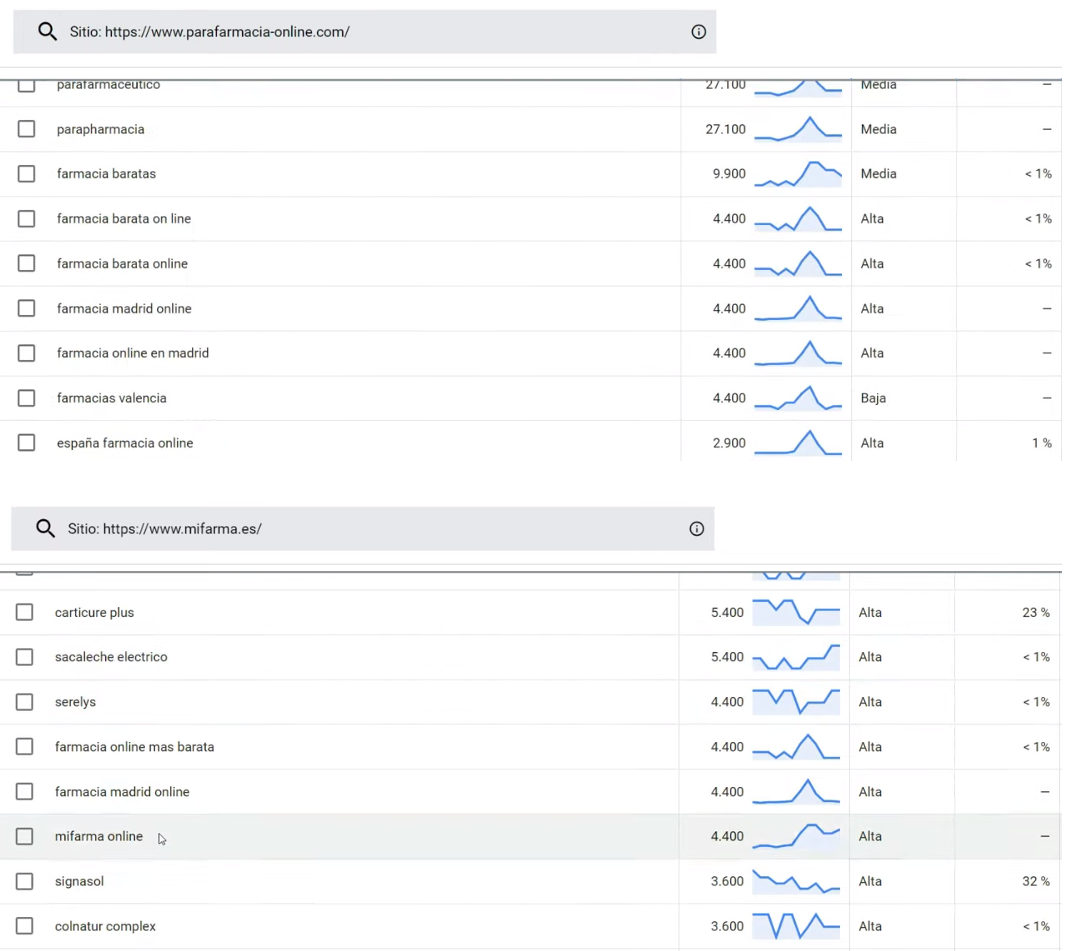Screen dimensions: 1067x951
Task: Open trend sparkline for carticure plus
Action: tap(796, 612)
